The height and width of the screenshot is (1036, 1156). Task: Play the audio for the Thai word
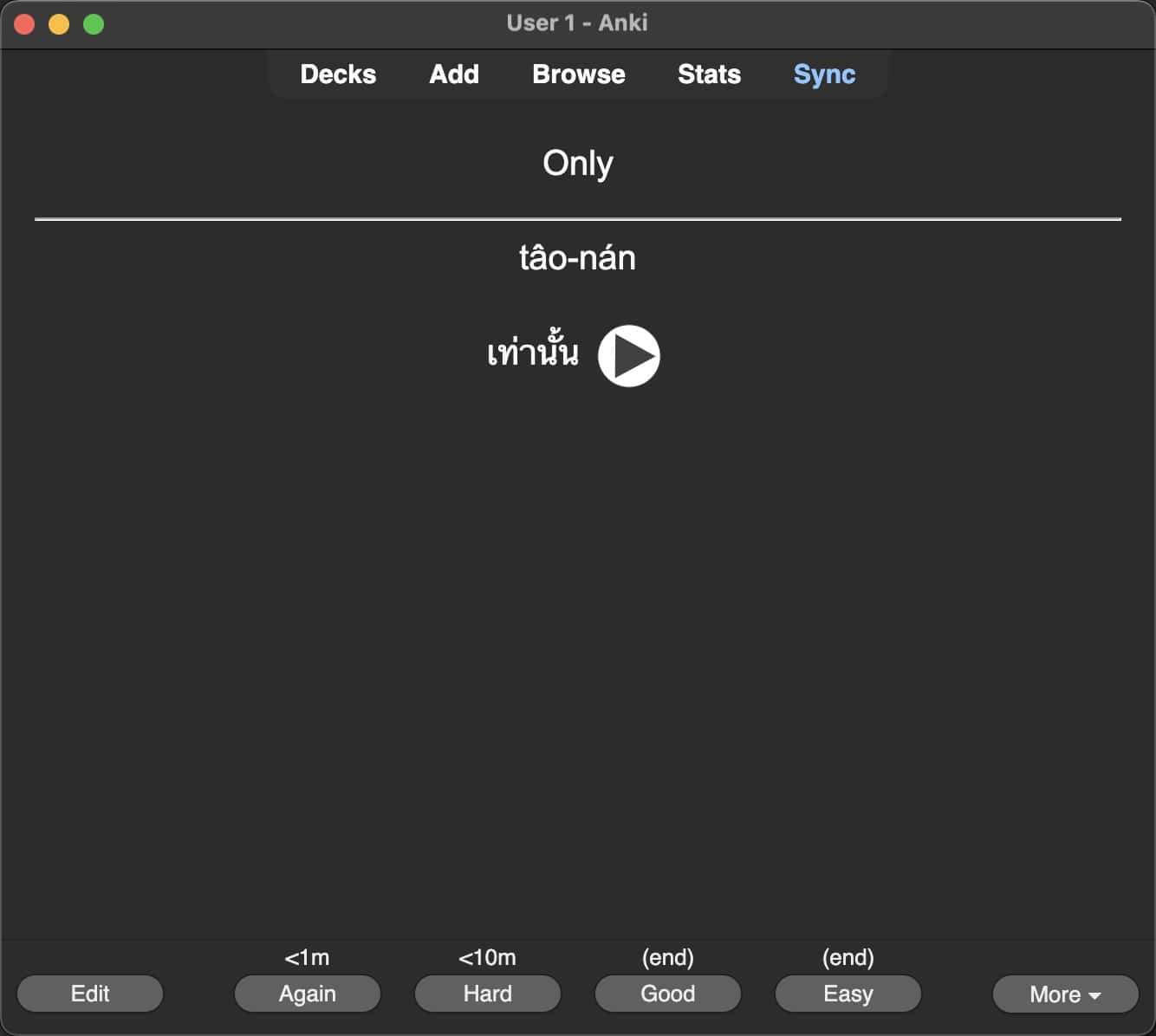[x=628, y=356]
